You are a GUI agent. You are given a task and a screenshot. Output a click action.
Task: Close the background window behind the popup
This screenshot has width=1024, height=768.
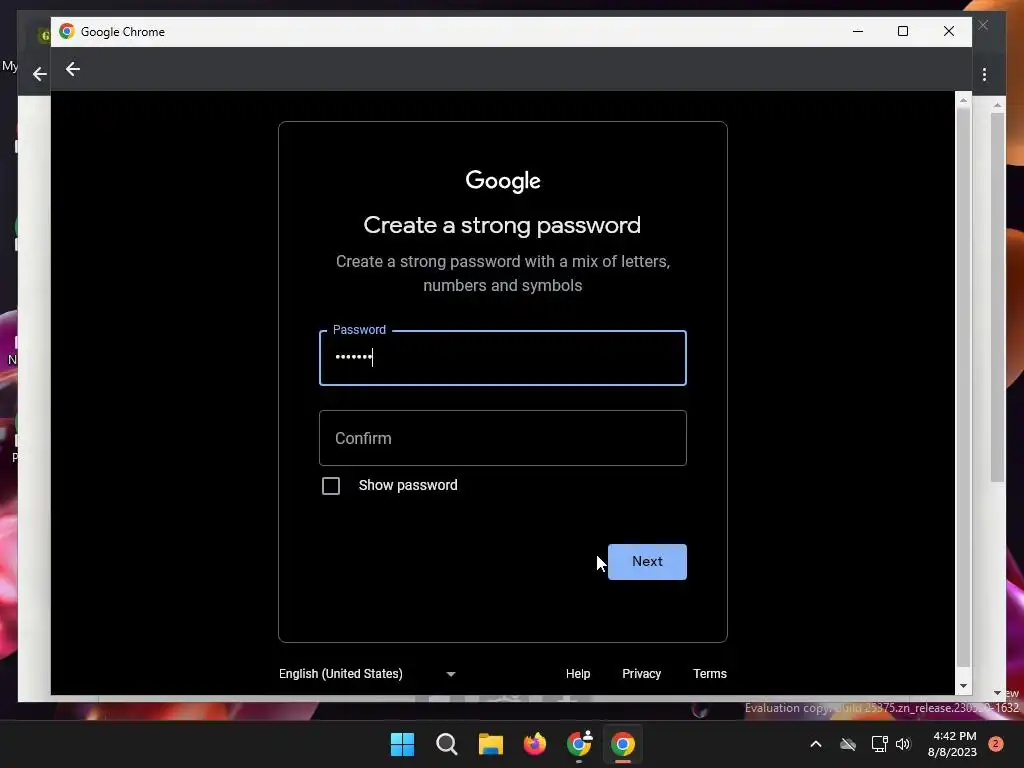coord(984,25)
